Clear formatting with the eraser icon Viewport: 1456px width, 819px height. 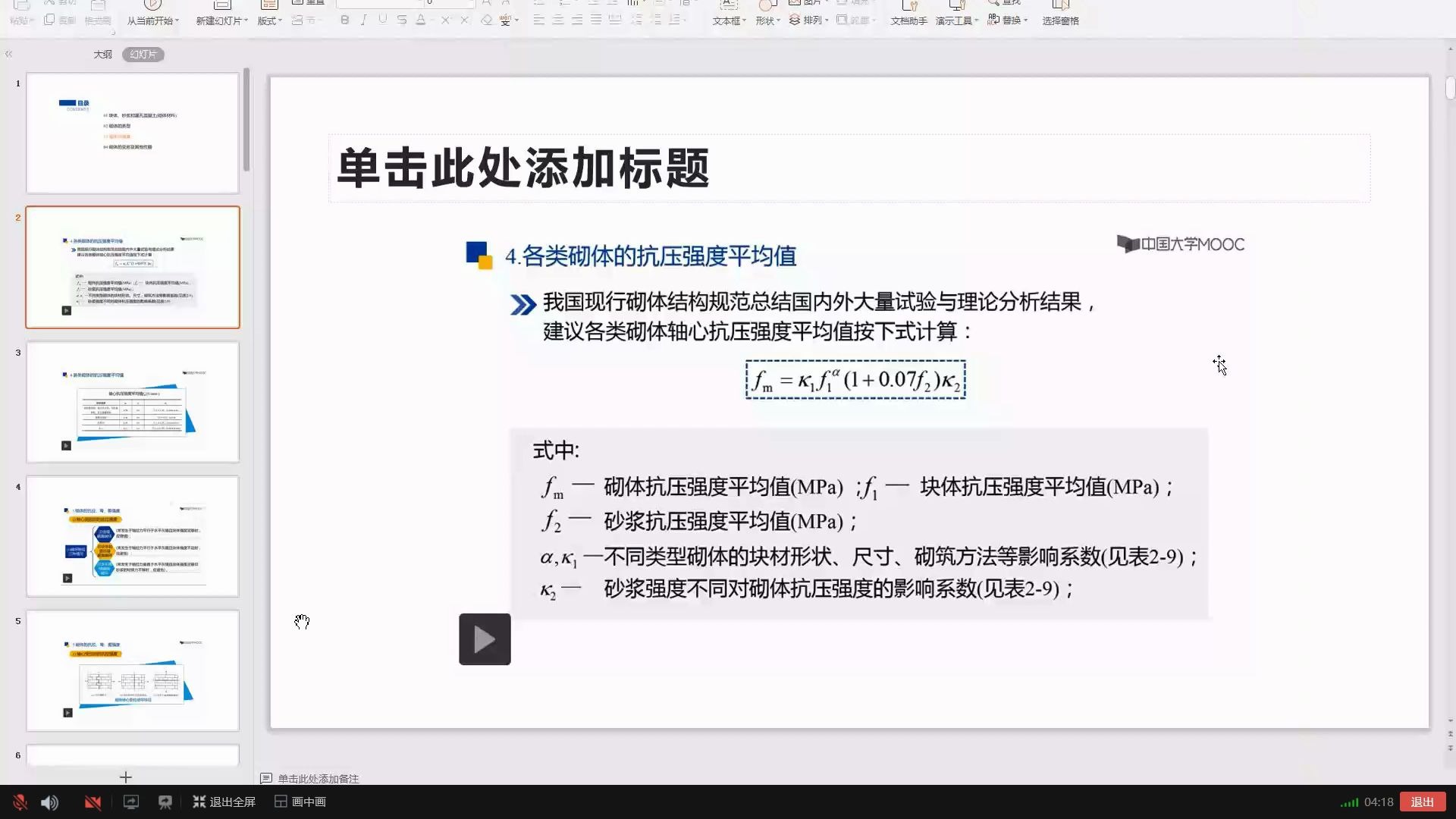(x=486, y=20)
